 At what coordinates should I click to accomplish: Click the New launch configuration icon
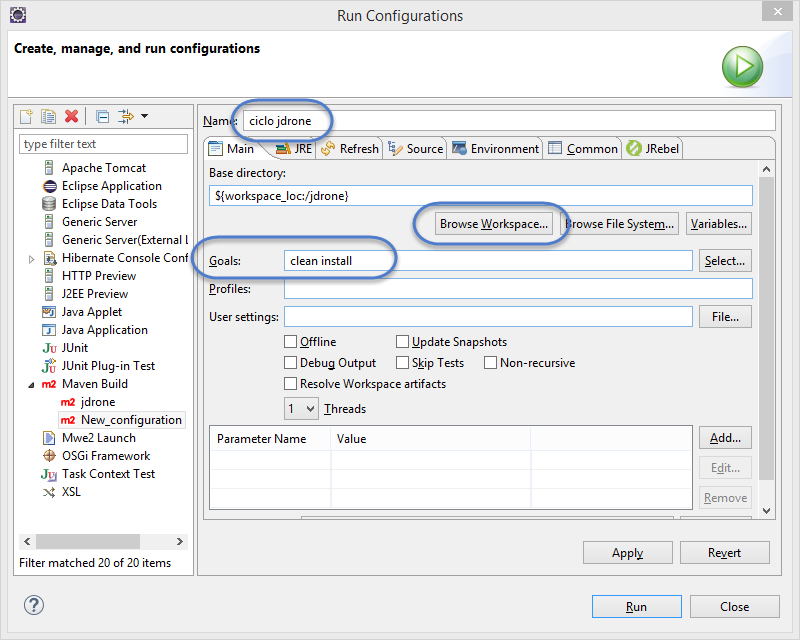point(26,116)
